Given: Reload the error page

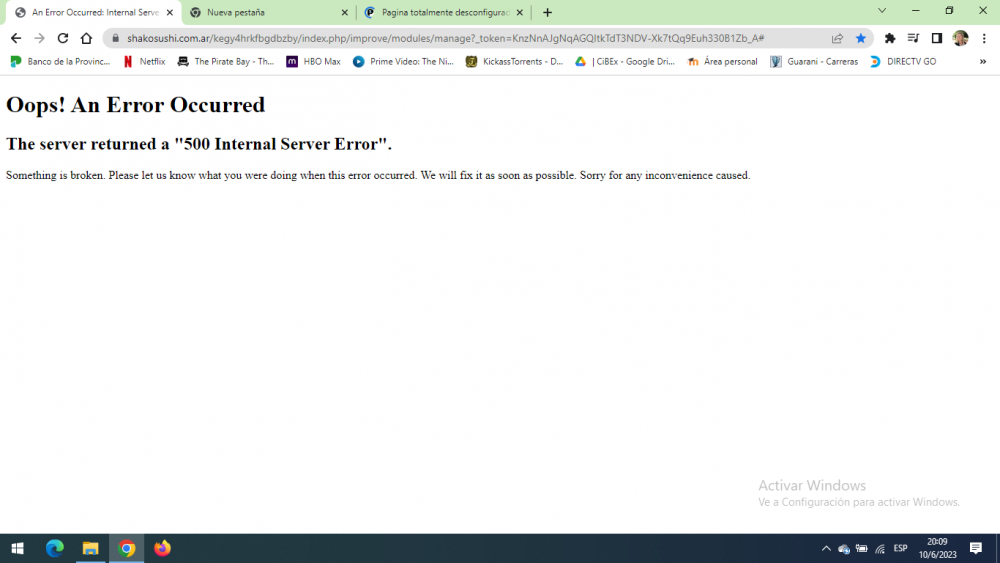Looking at the screenshot, I should [x=62, y=38].
